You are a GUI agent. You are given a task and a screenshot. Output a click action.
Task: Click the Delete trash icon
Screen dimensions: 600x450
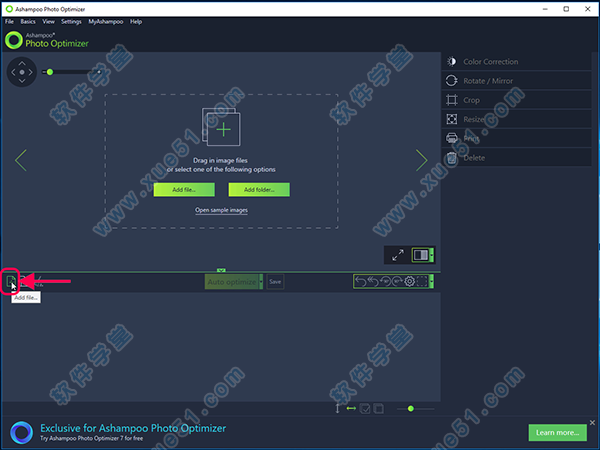(452, 157)
